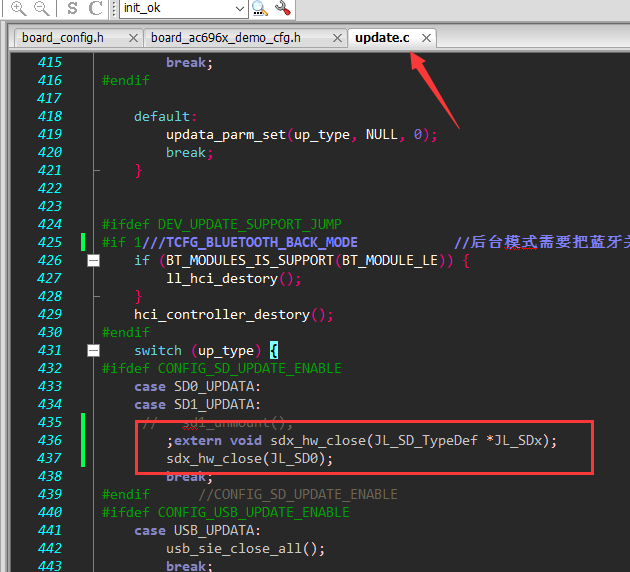Image resolution: width=630 pixels, height=572 pixels.
Task: Click the //CONFIG_SD_UPDATE_ENABLE comment
Action: [298, 494]
